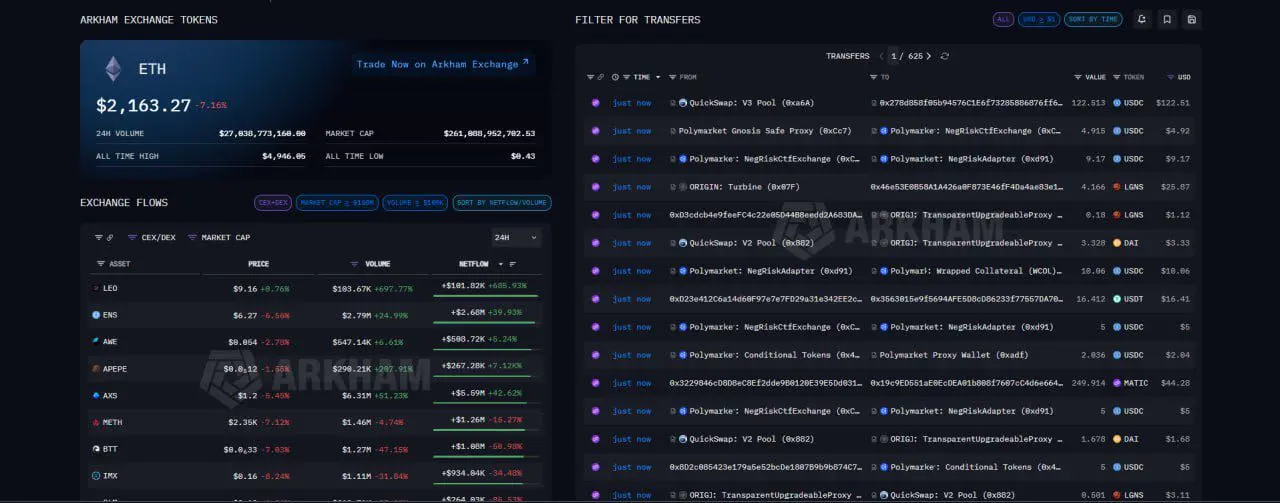Toggle the VOLUME ≥ $100K chip
Screen dimensions: 1280x503
415,203
